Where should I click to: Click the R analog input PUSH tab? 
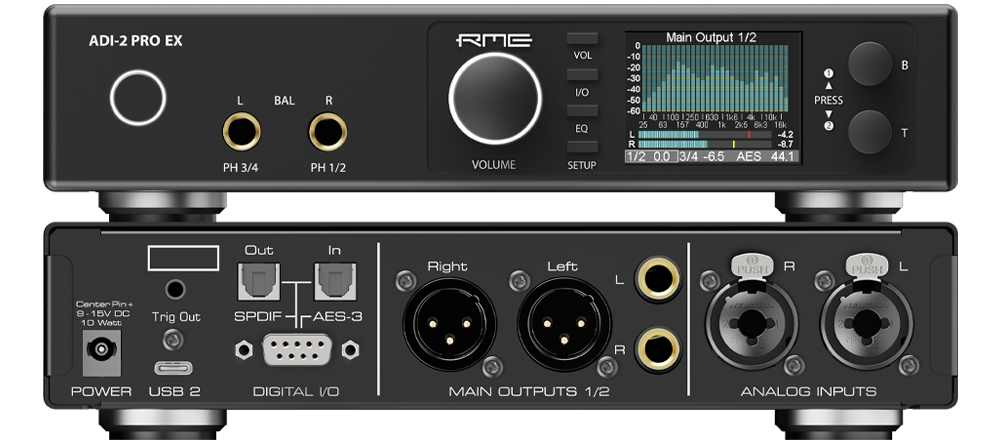click(751, 264)
